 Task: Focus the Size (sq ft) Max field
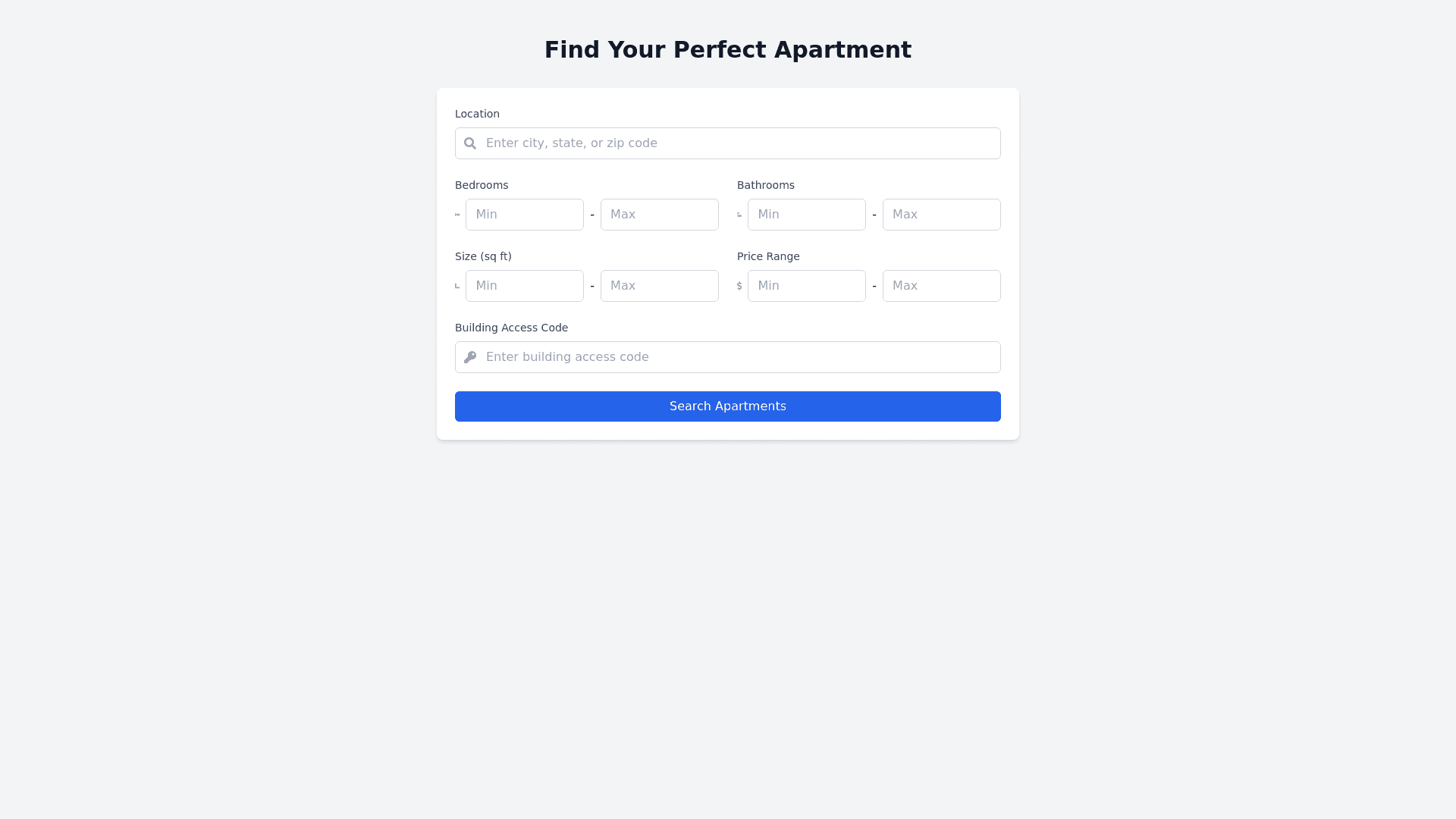tap(660, 286)
